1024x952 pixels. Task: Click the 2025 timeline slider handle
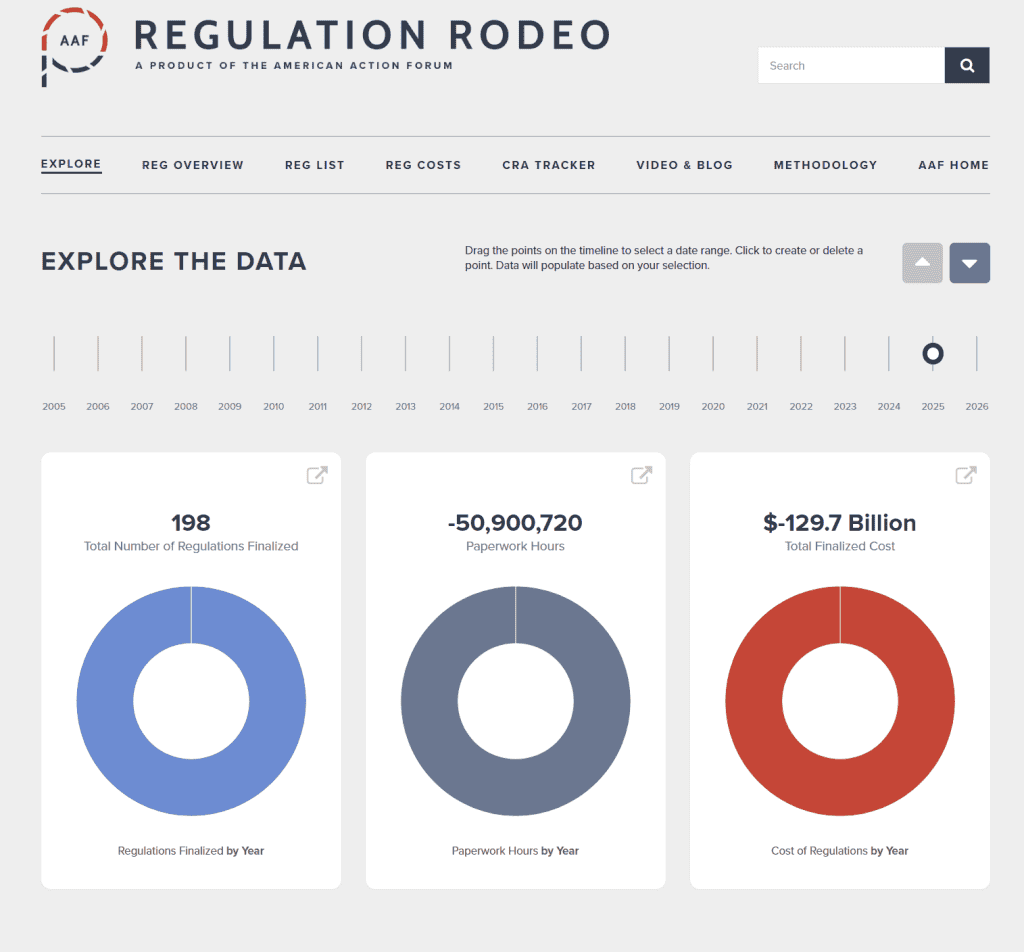click(x=933, y=354)
